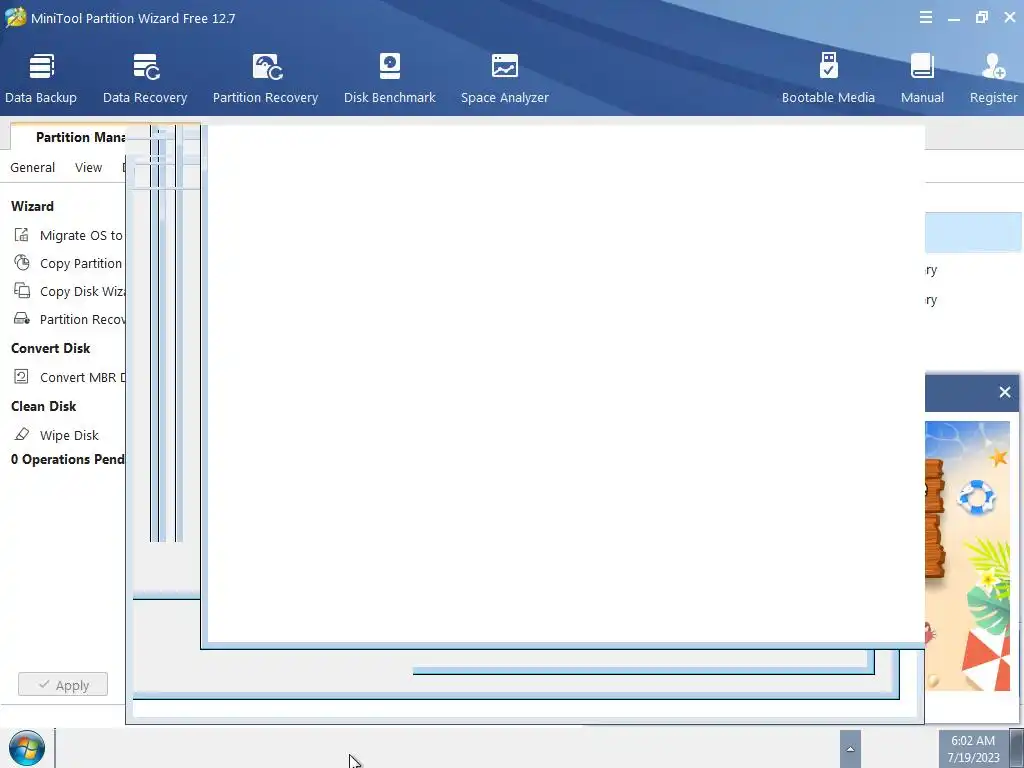This screenshot has height=768, width=1024.
Task: Close the promotional ad popup
Action: tap(1004, 392)
